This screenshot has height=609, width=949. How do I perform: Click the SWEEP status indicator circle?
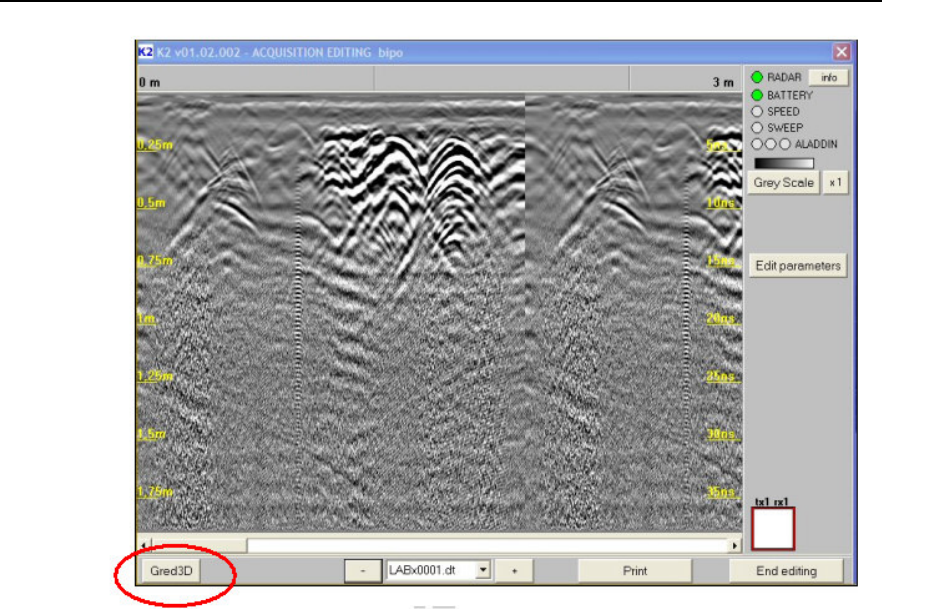(758, 128)
